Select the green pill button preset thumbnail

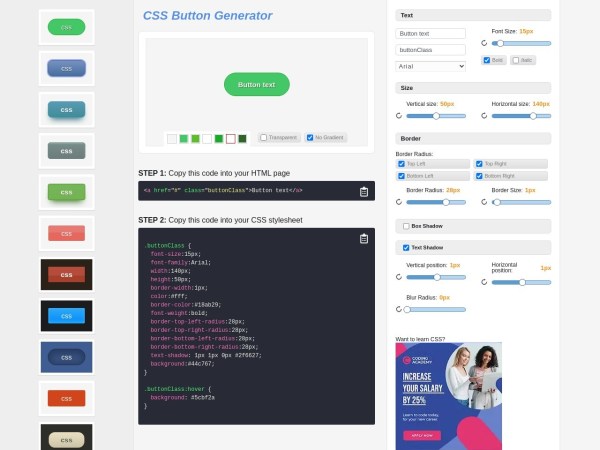[x=66, y=27]
